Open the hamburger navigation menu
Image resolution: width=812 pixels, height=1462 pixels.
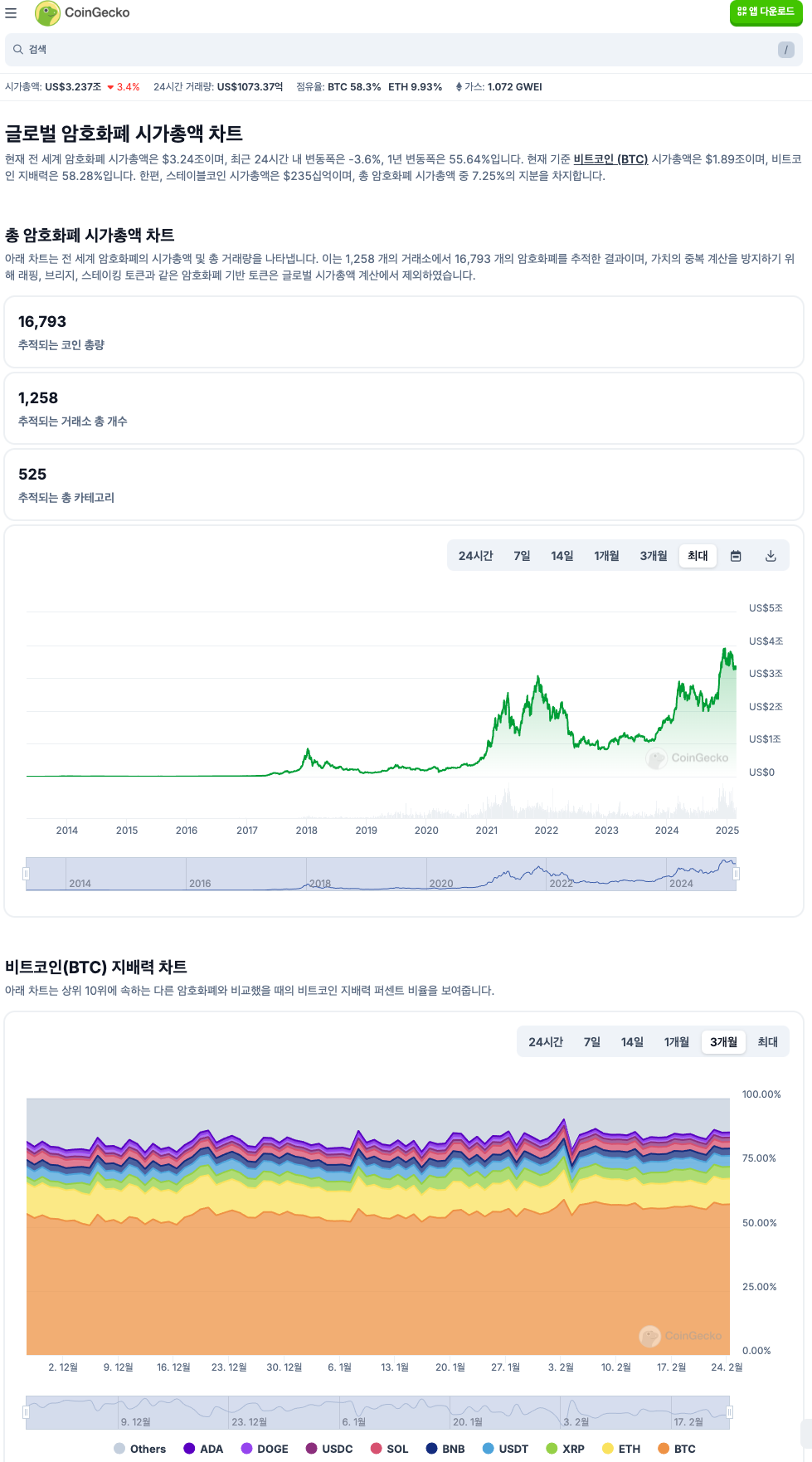click(x=12, y=12)
